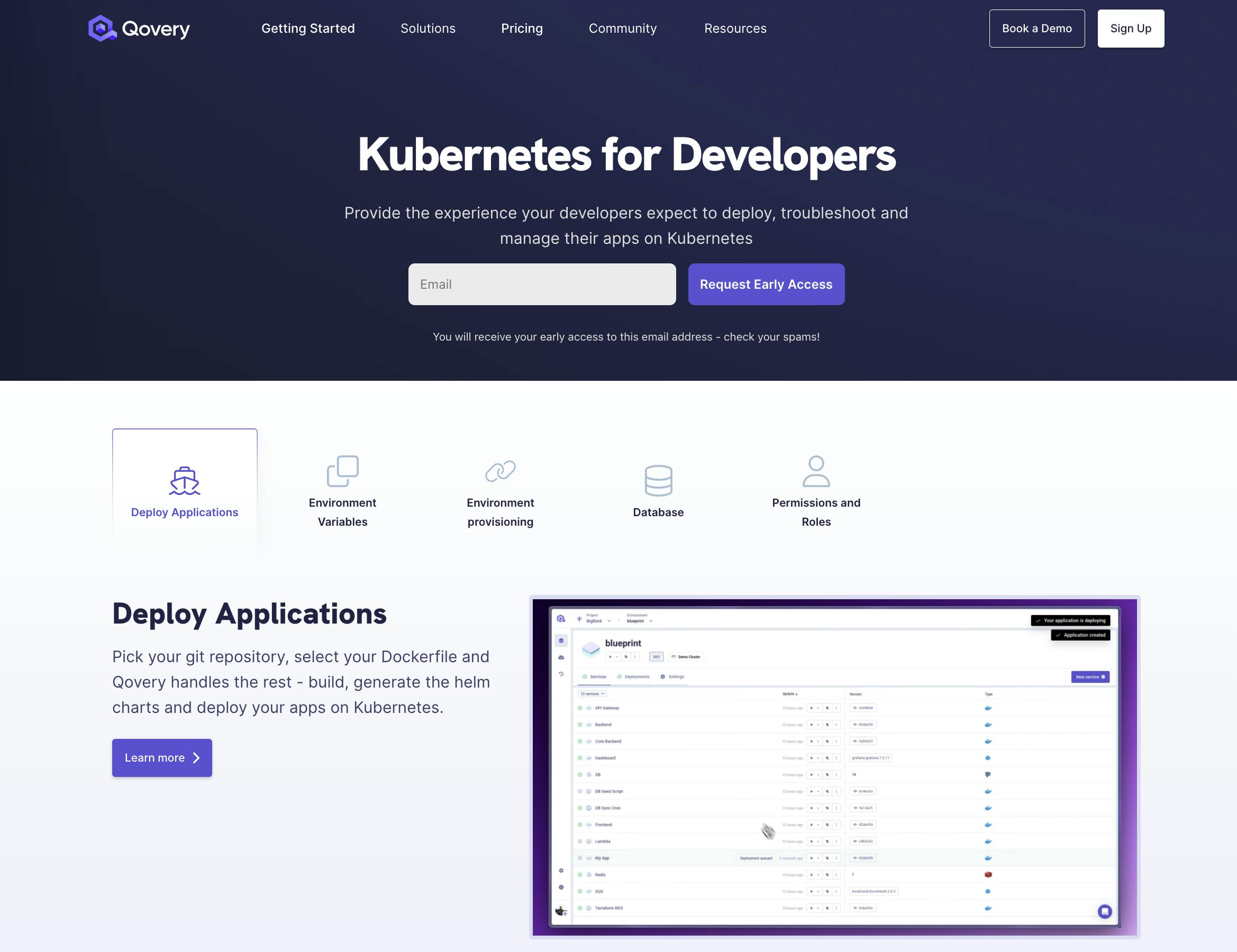Open the blueprint console screenshot thumbnail
The height and width of the screenshot is (952, 1237).
point(834,767)
